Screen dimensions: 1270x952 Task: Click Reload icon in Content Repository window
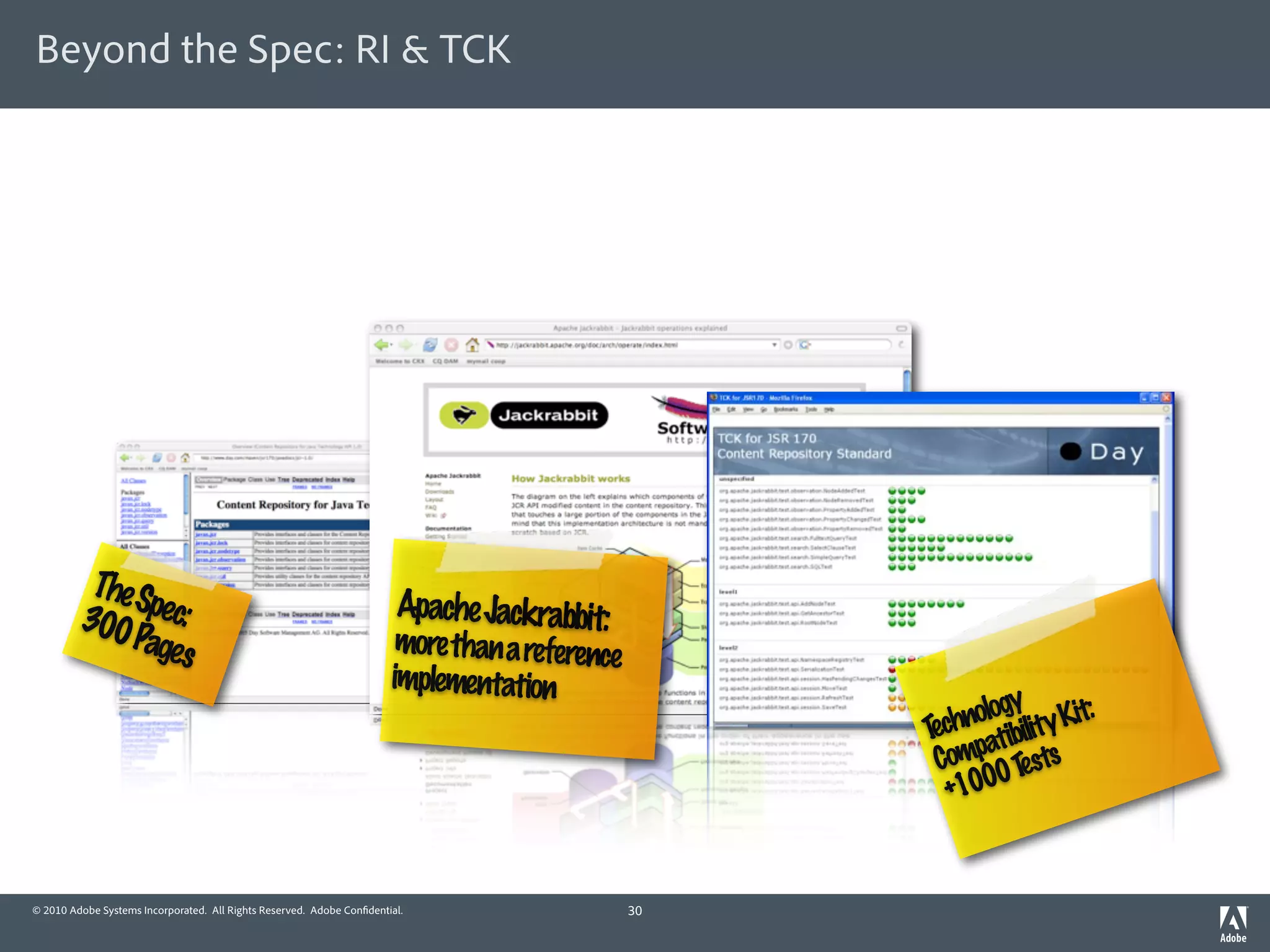tap(157, 458)
